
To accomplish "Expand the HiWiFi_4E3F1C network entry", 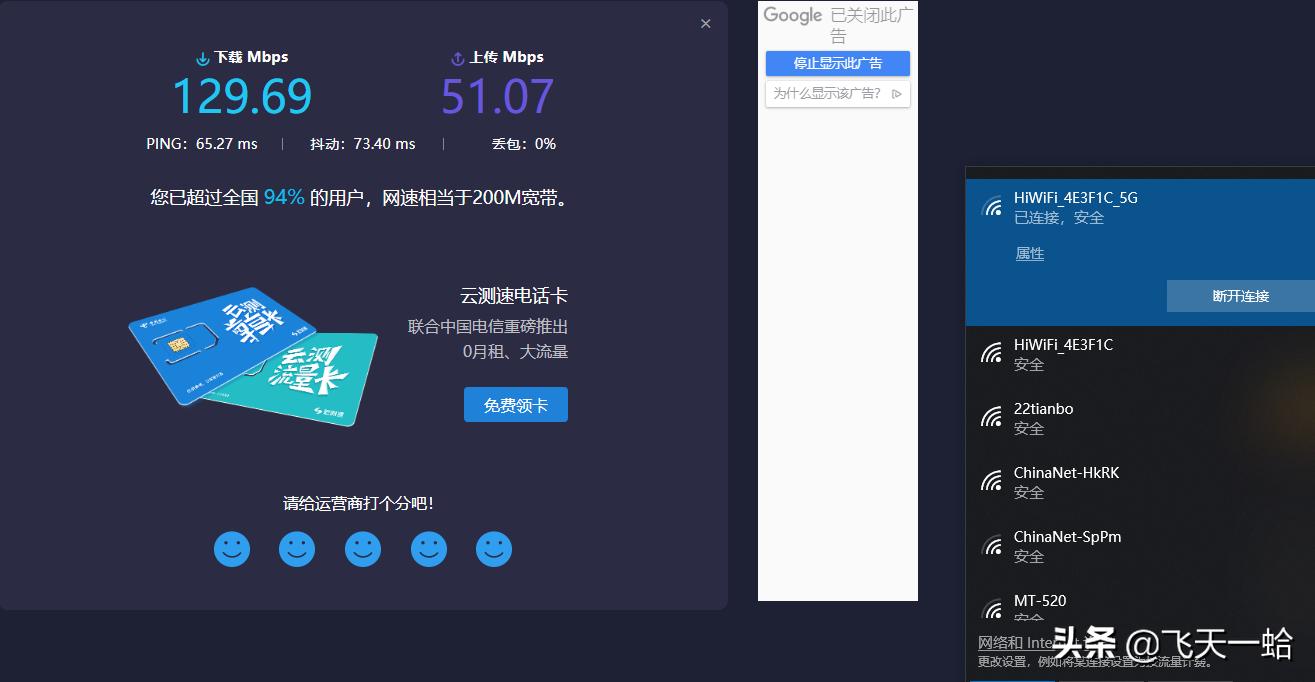I will (1100, 353).
